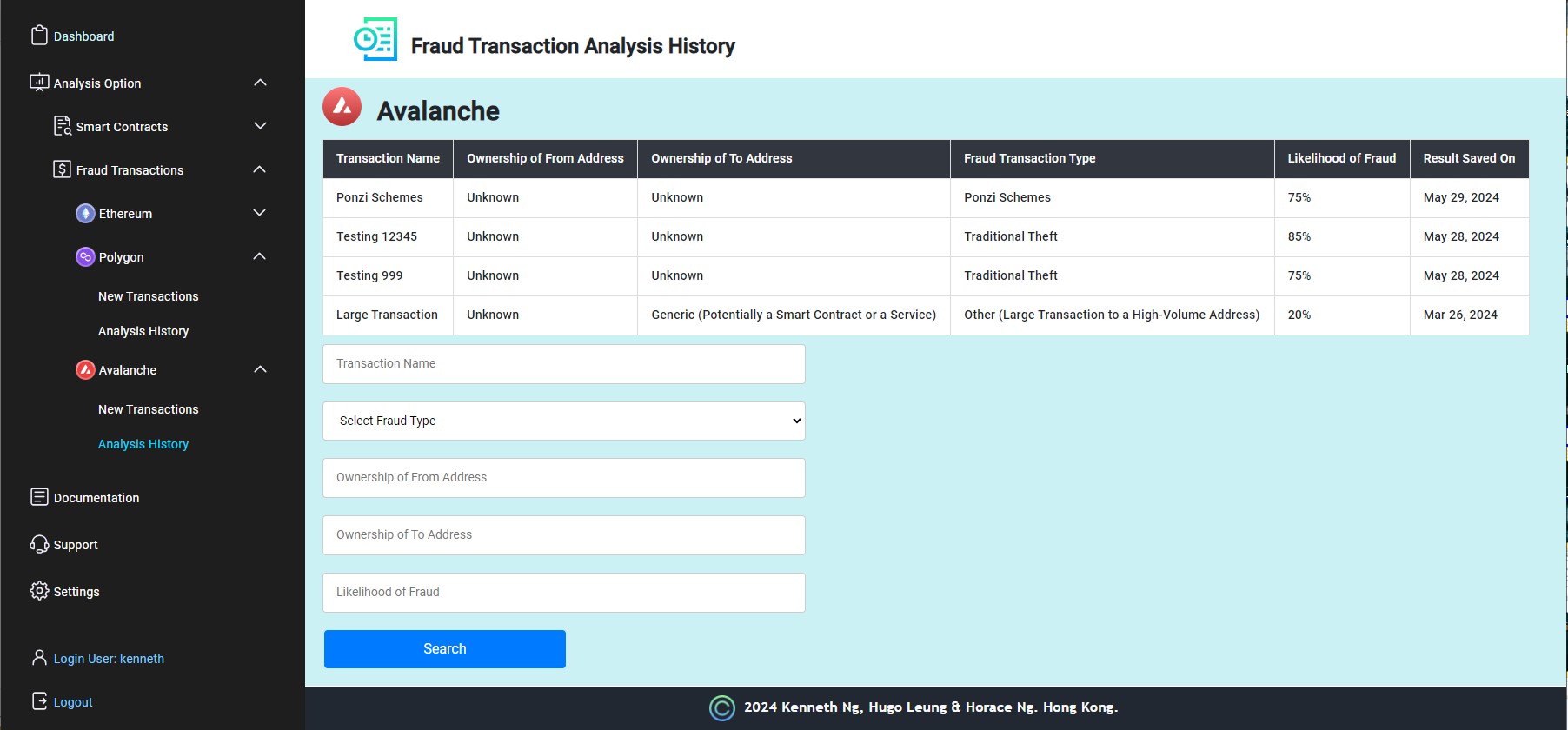The image size is (1568, 730).
Task: Open Avalanche New Transactions
Action: 149,409
